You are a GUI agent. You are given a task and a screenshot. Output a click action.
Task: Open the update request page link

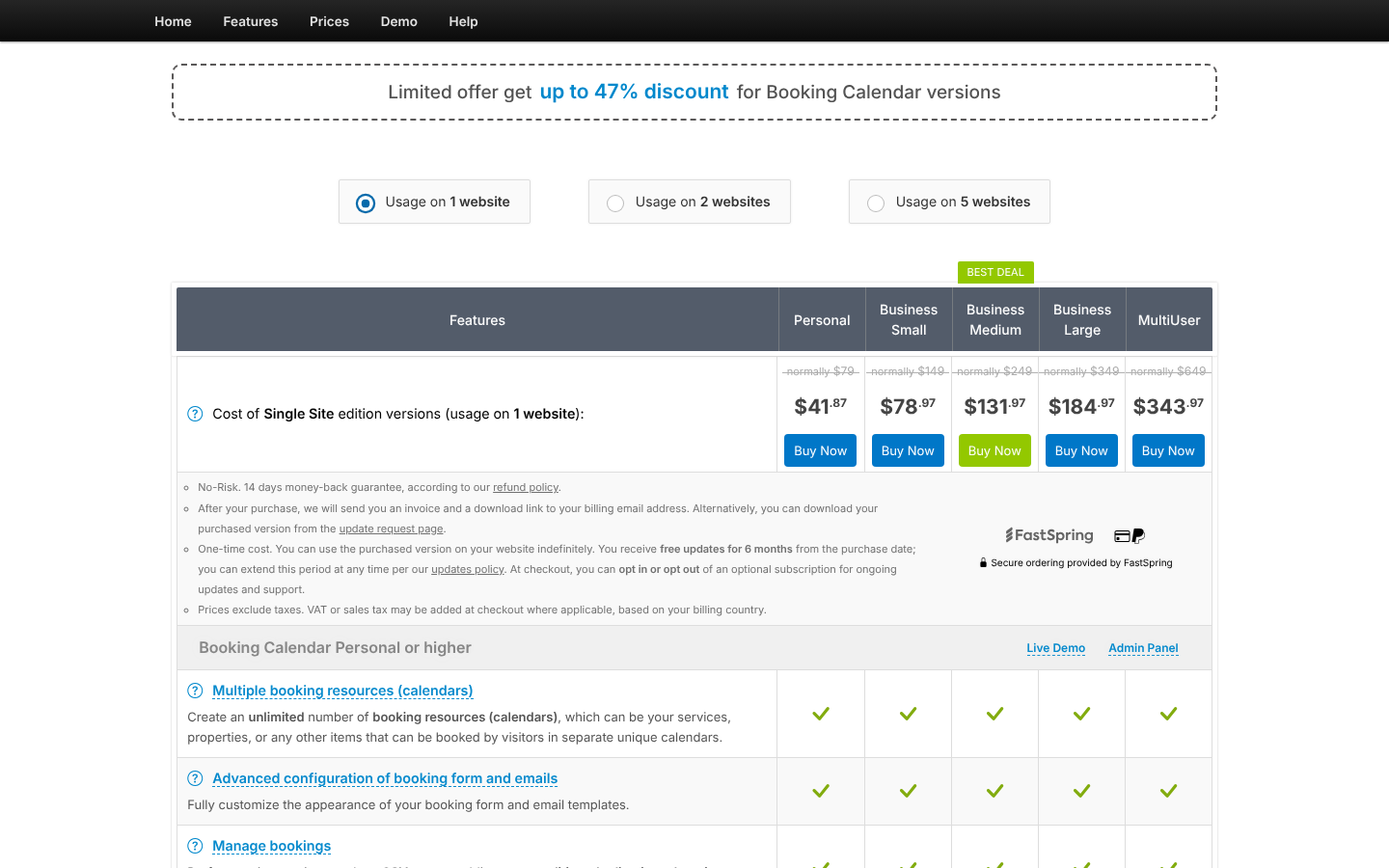tap(391, 529)
